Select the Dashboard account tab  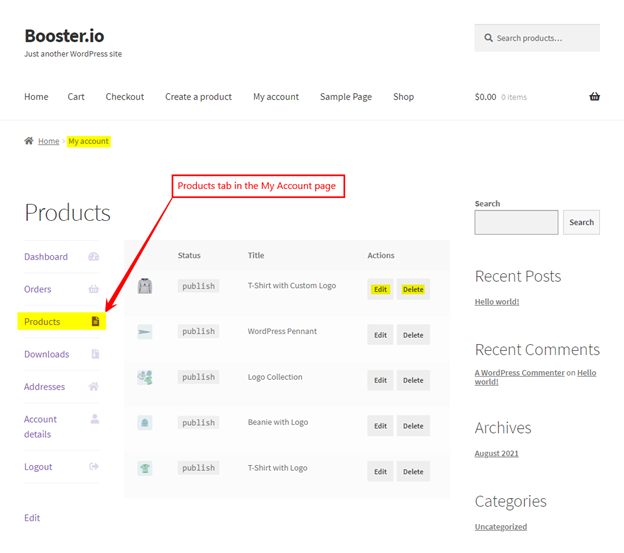[x=62, y=257]
